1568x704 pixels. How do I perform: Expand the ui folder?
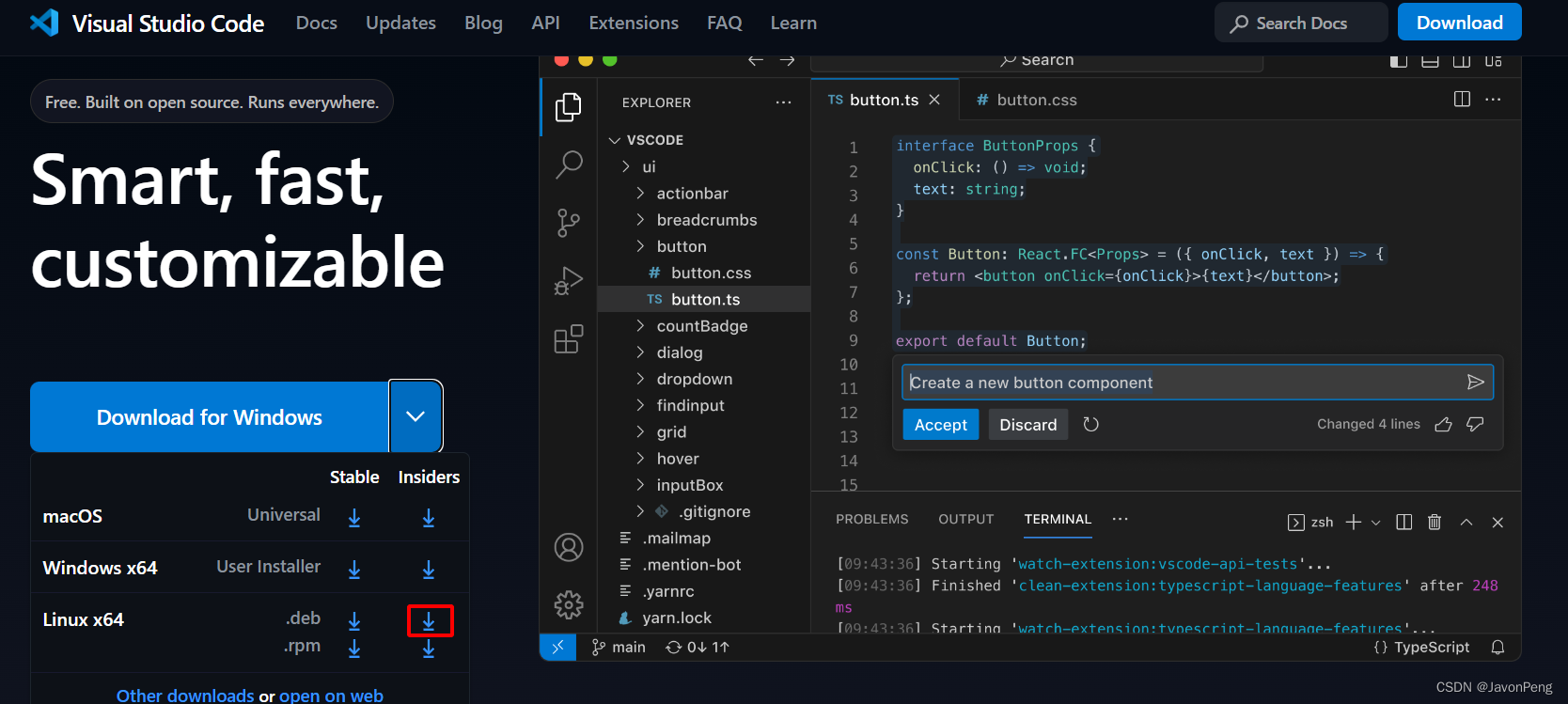626,166
